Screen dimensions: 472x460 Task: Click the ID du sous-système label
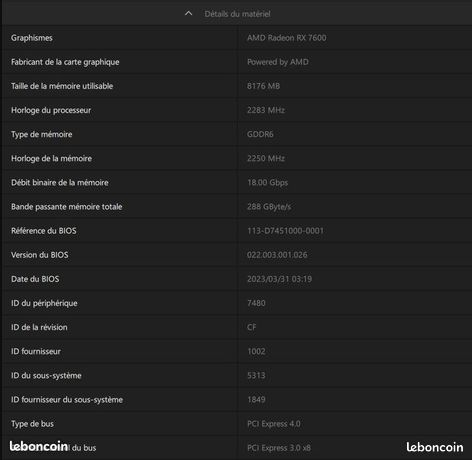46,375
